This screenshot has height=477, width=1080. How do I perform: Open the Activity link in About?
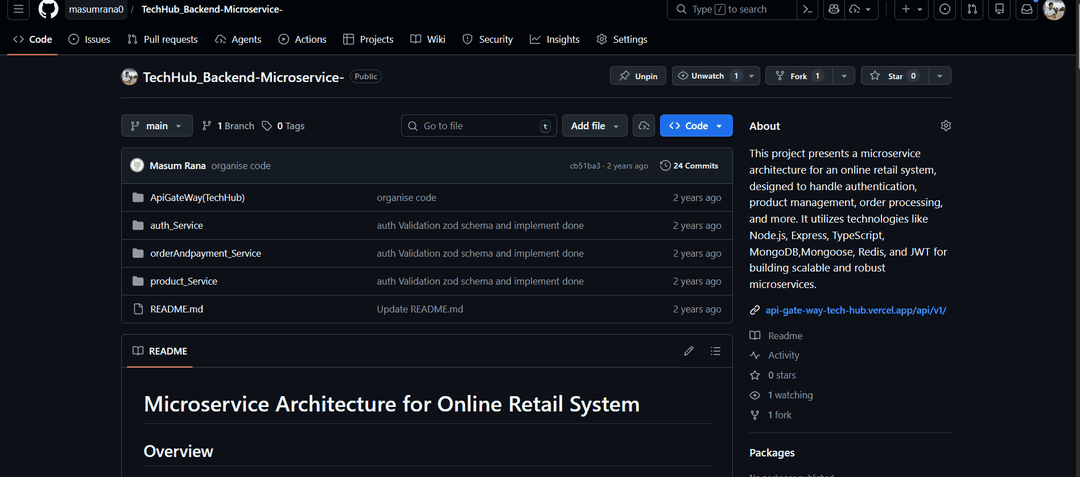click(x=775, y=355)
